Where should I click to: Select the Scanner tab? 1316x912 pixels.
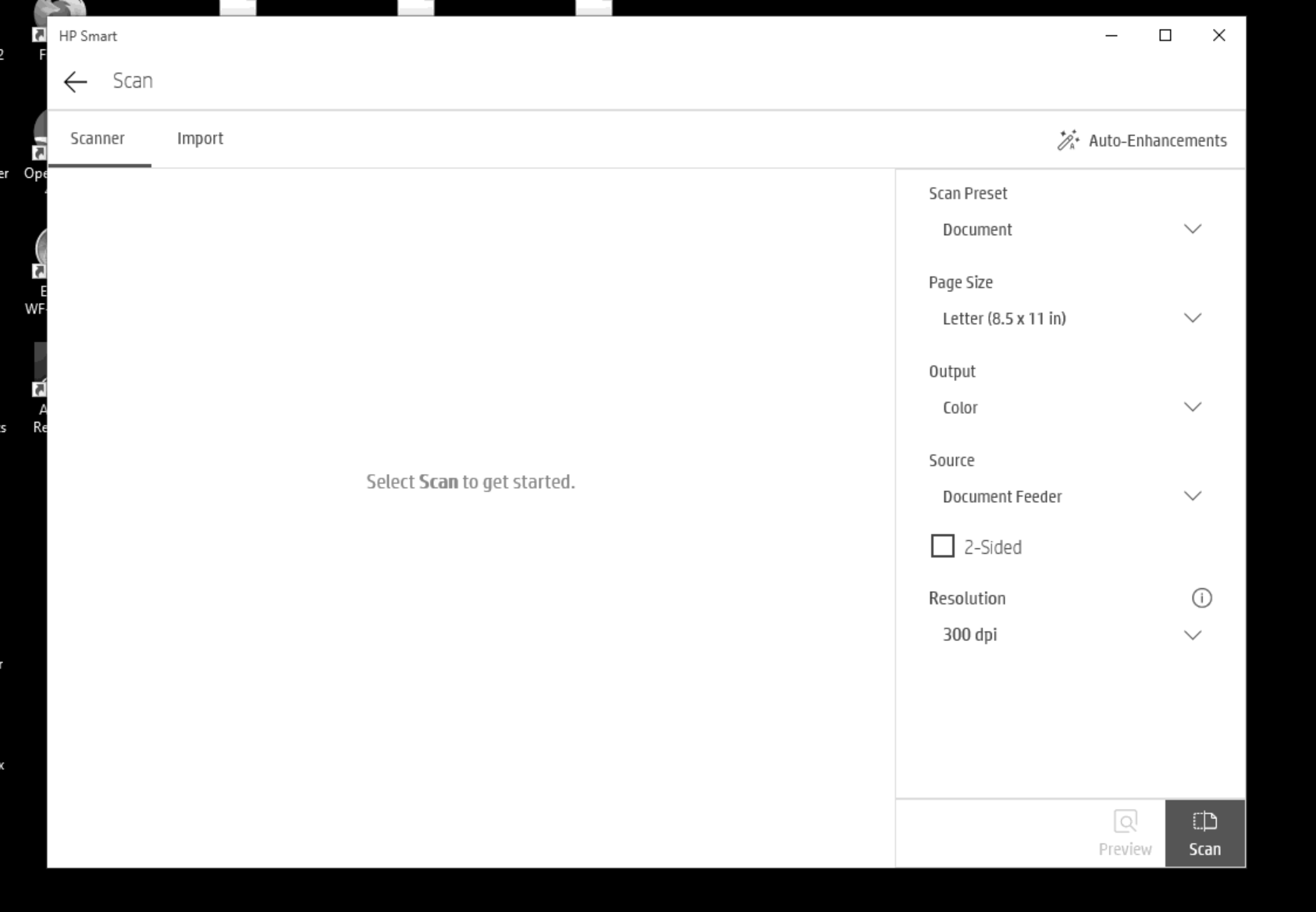click(x=98, y=139)
